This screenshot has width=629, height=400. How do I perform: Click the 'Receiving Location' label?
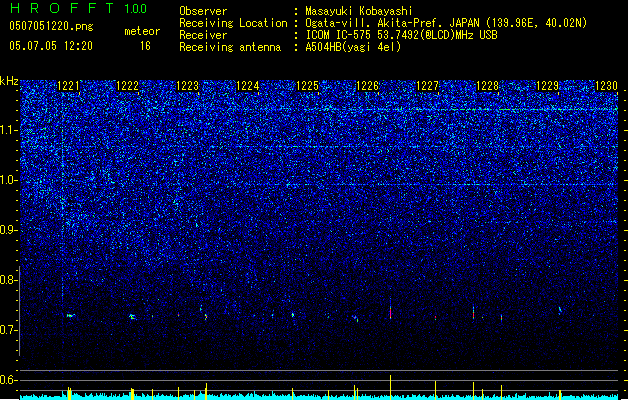(x=233, y=23)
